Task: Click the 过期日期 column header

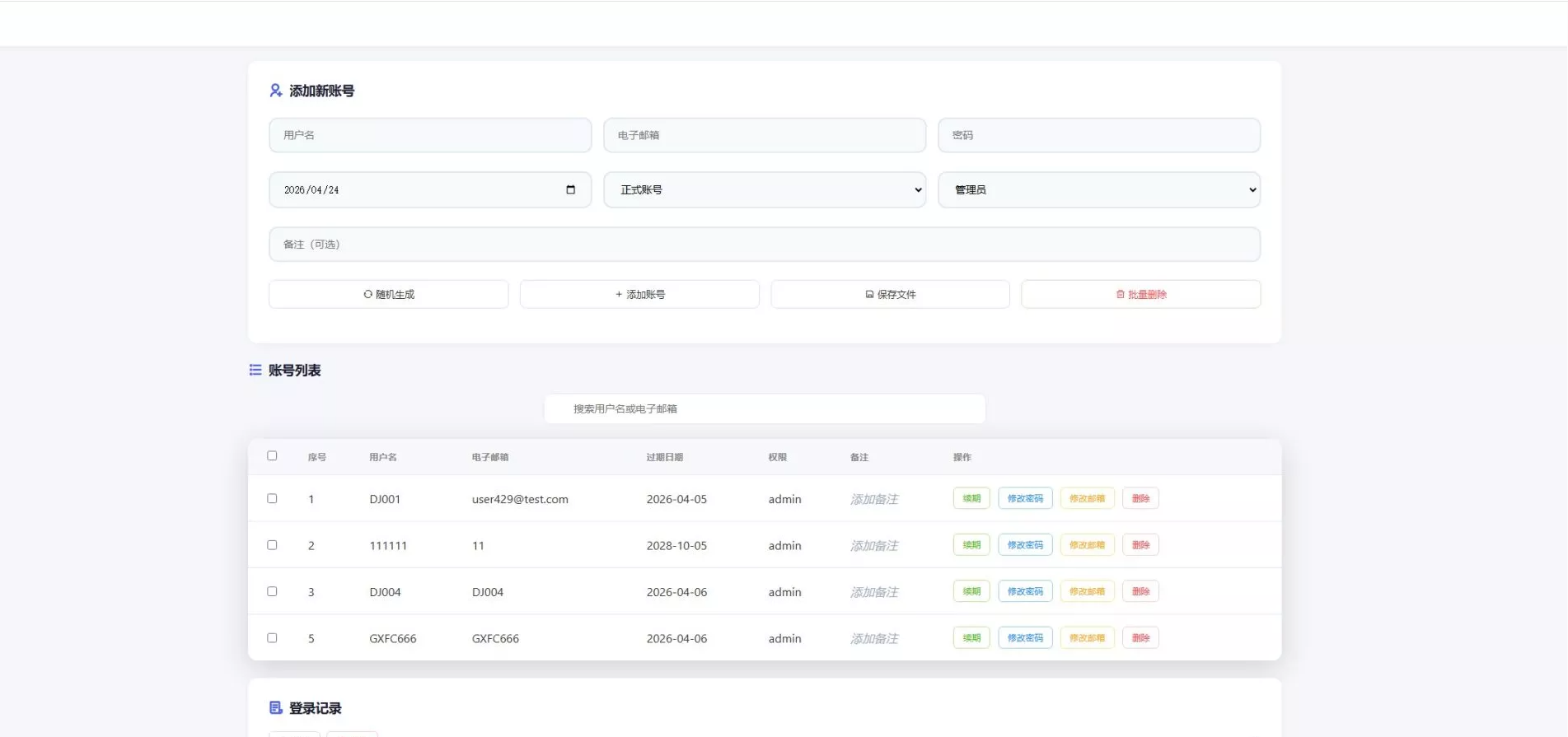Action: coord(665,457)
